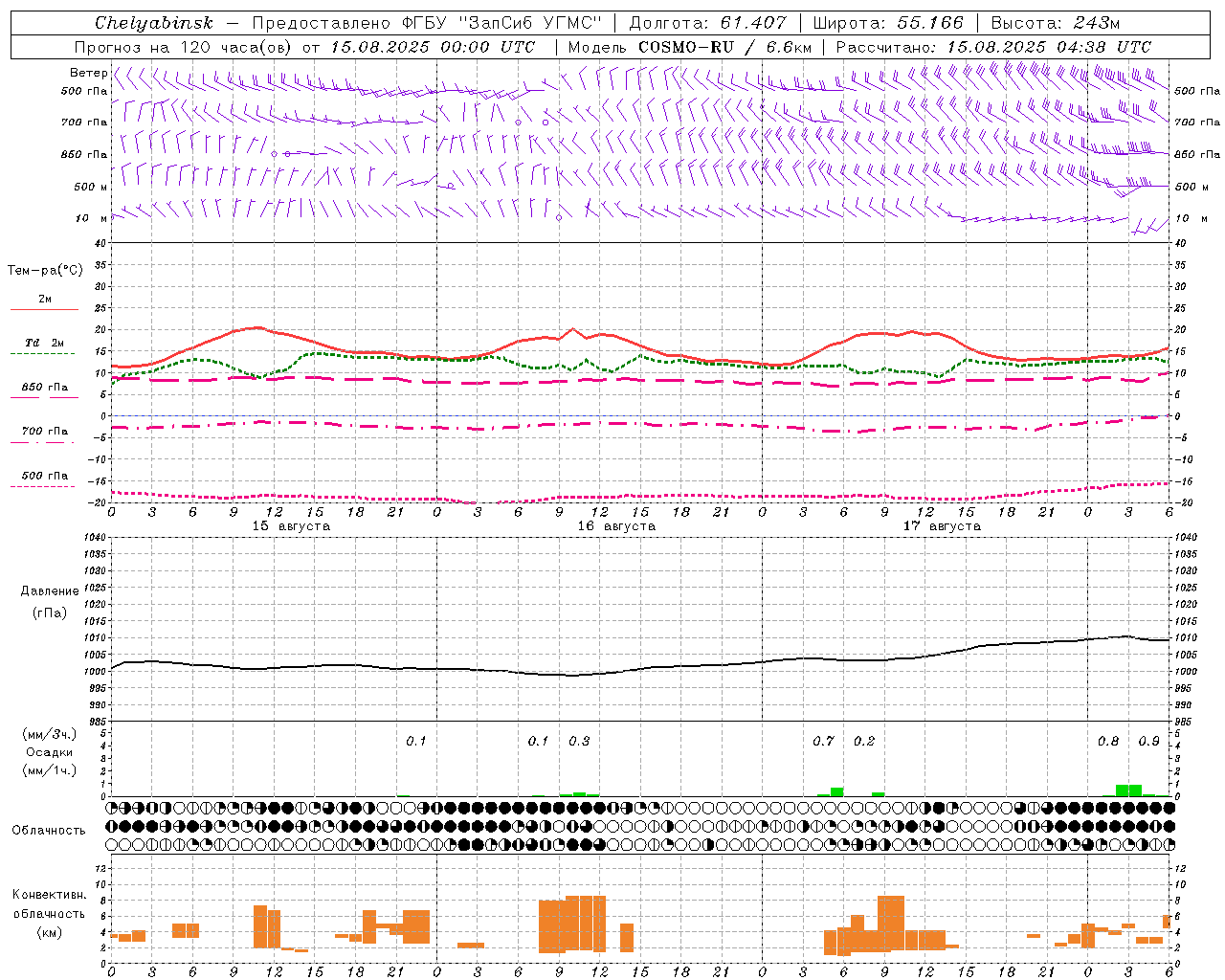Click the Осадки precipitation panel label
Screen dimensions: 1225x980
click(x=50, y=752)
